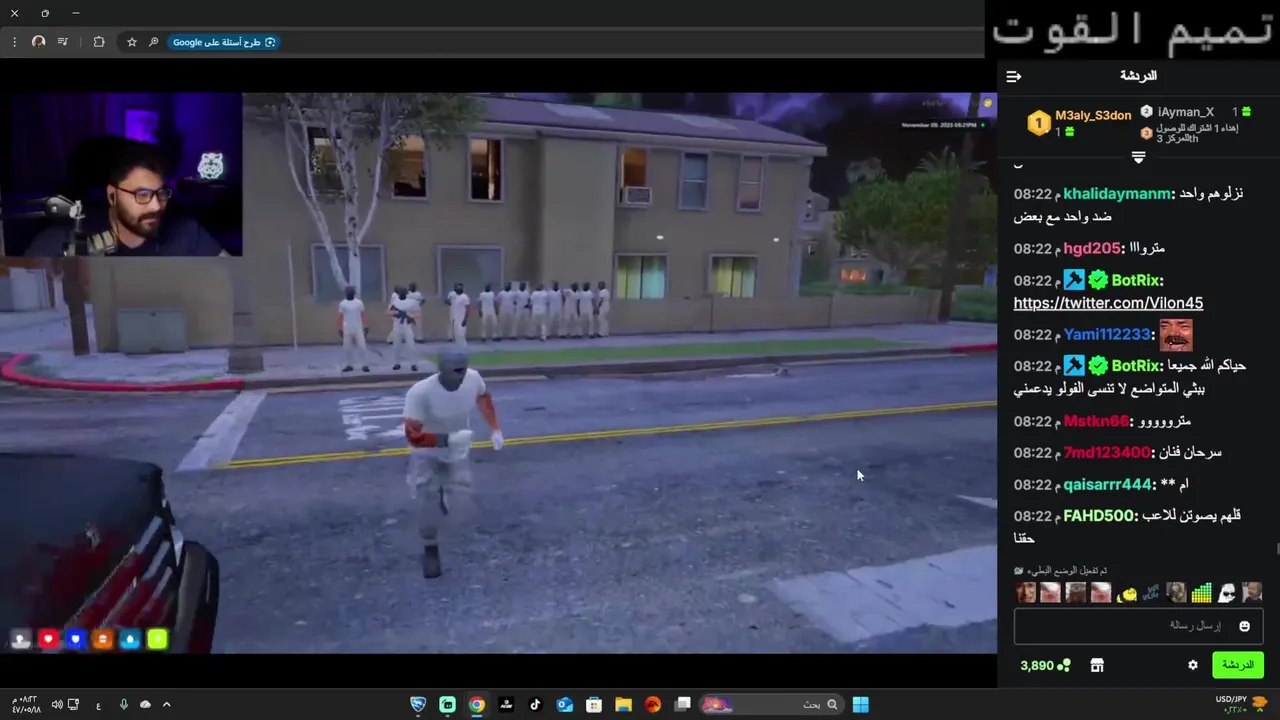Collapse chat with the panel toggle icon
The height and width of the screenshot is (720, 1280).
click(1013, 76)
